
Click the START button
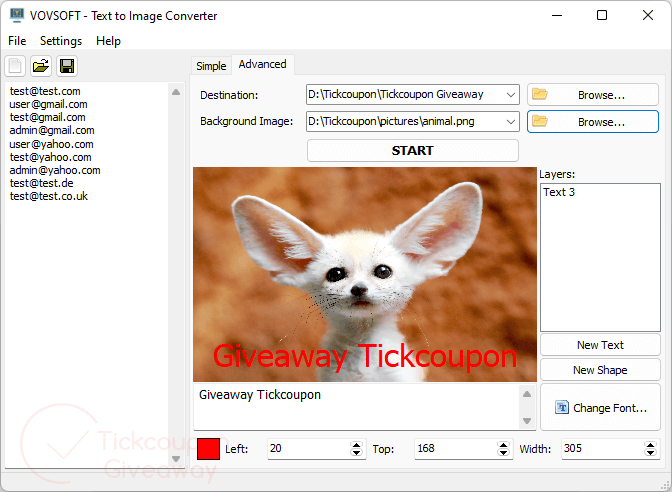(x=413, y=150)
